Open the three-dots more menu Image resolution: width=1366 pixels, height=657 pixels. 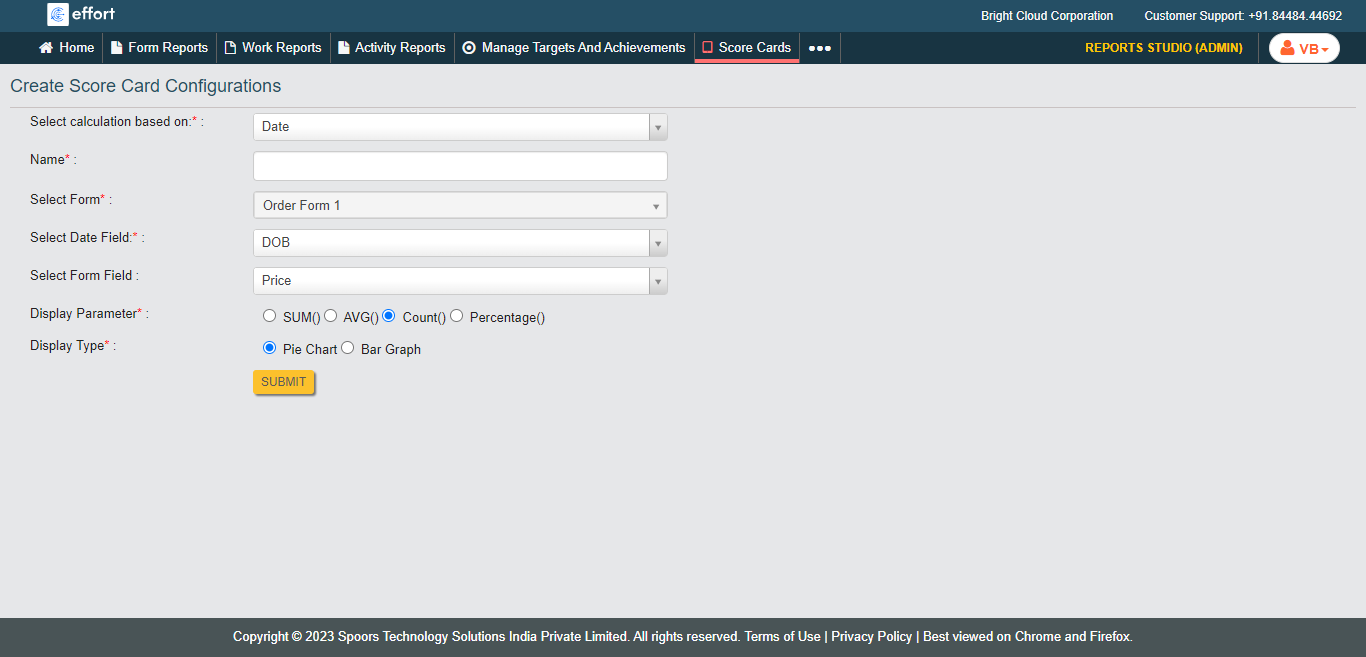coord(820,48)
